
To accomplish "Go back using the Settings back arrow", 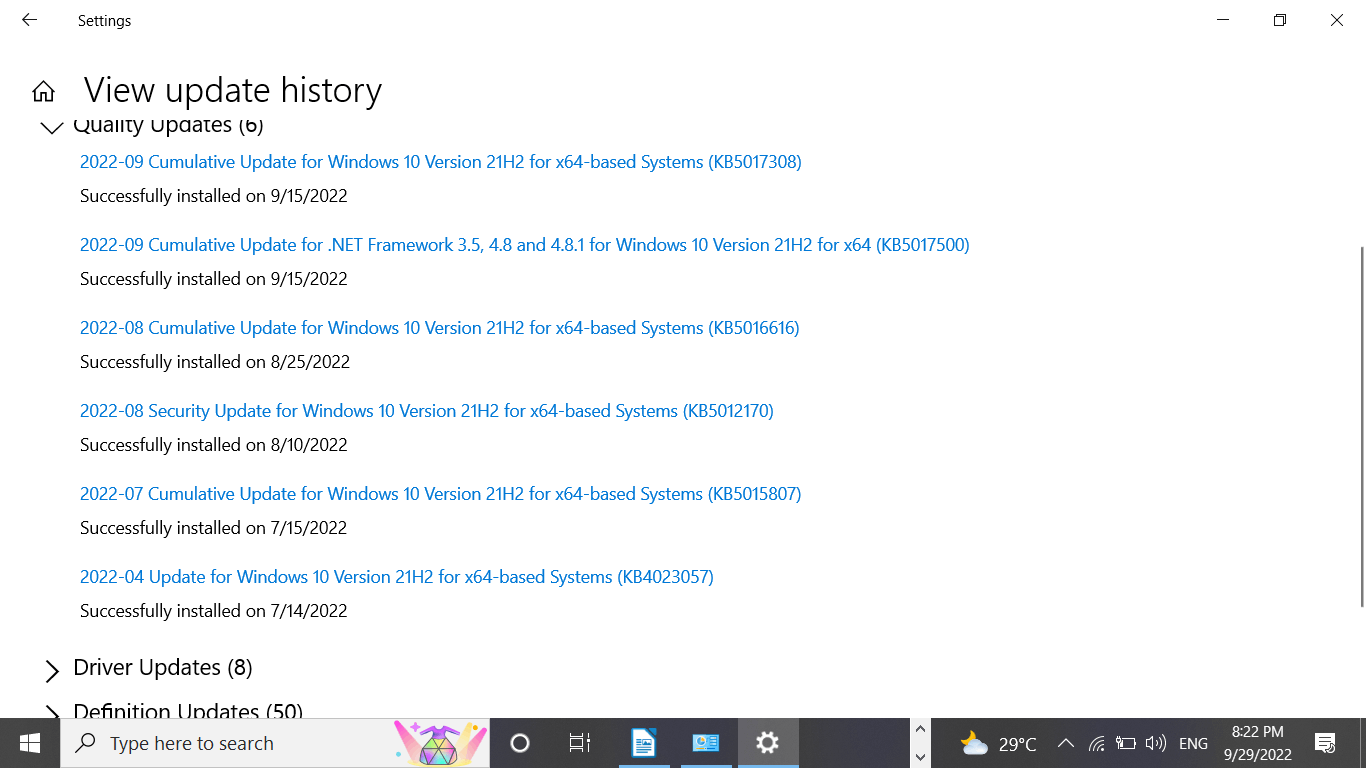I will [x=29, y=20].
